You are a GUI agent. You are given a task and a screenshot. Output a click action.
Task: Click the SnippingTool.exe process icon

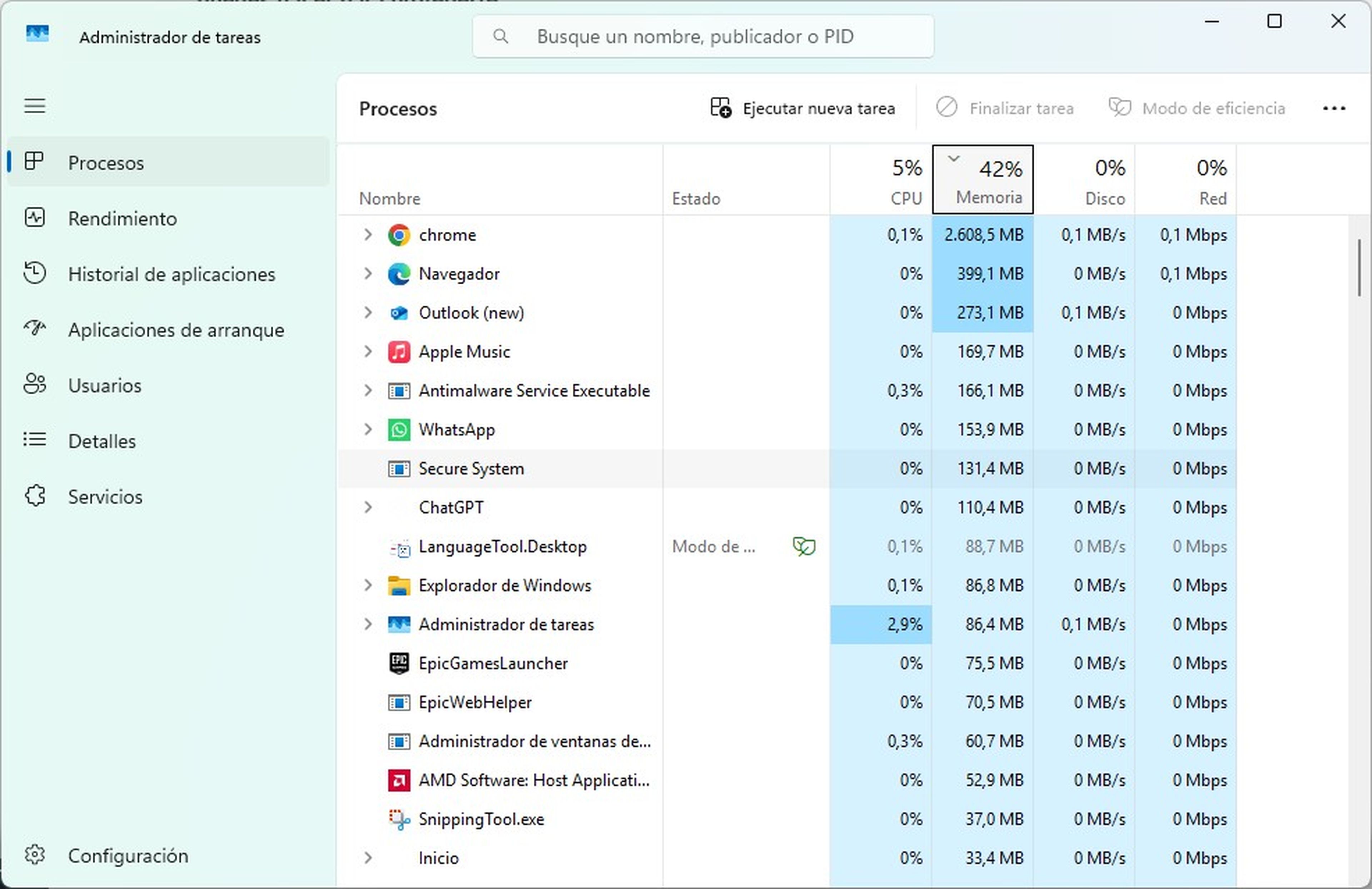[x=399, y=819]
